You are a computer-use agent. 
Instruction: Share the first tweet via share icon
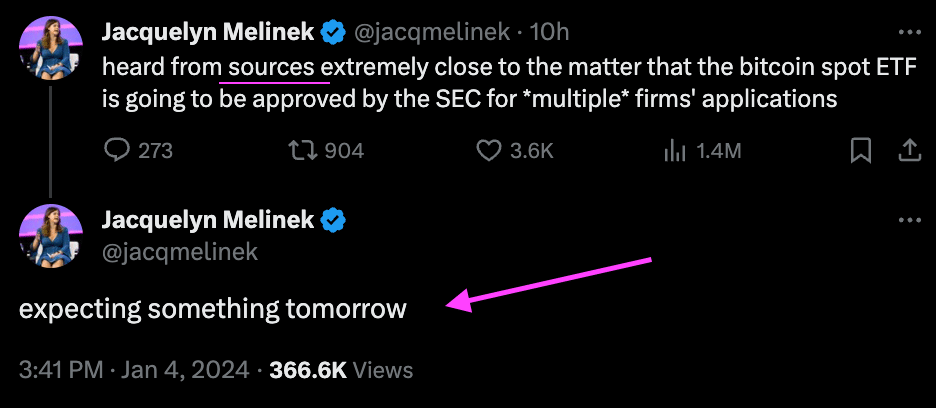910,151
